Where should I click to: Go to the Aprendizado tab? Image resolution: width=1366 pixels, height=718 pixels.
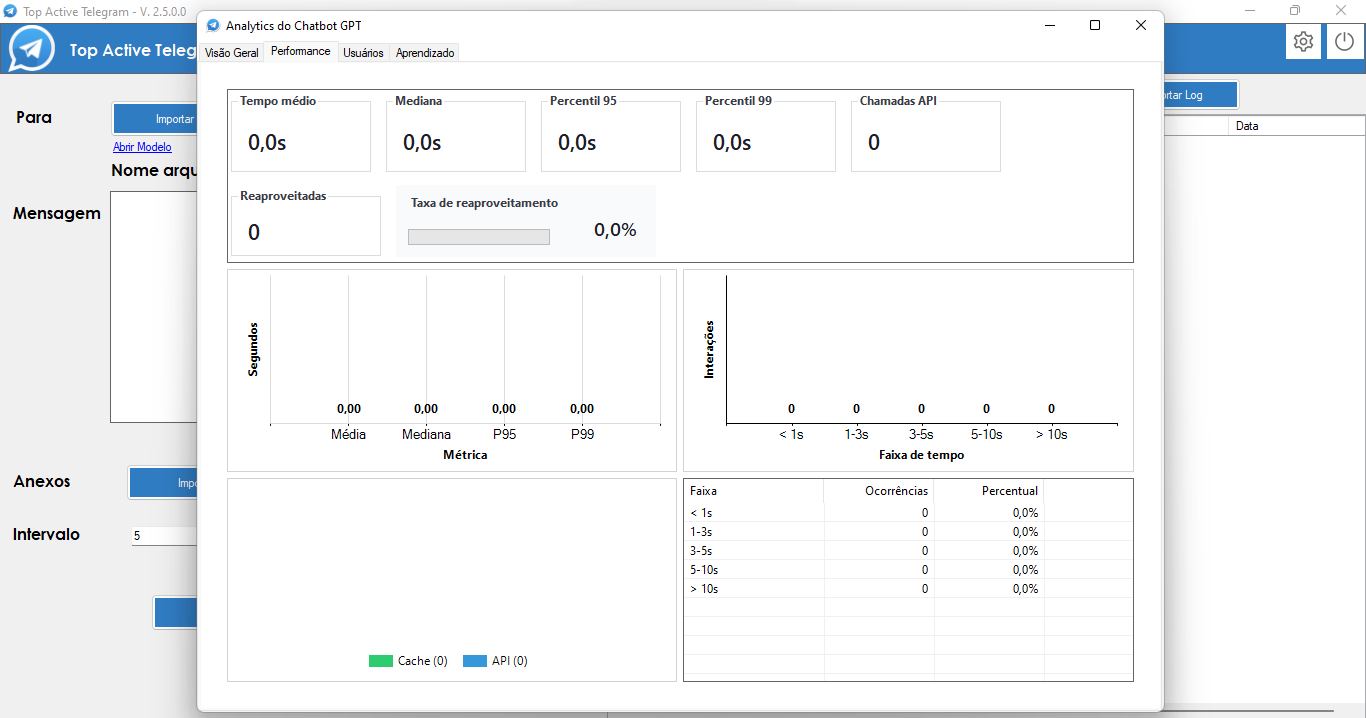coord(425,53)
